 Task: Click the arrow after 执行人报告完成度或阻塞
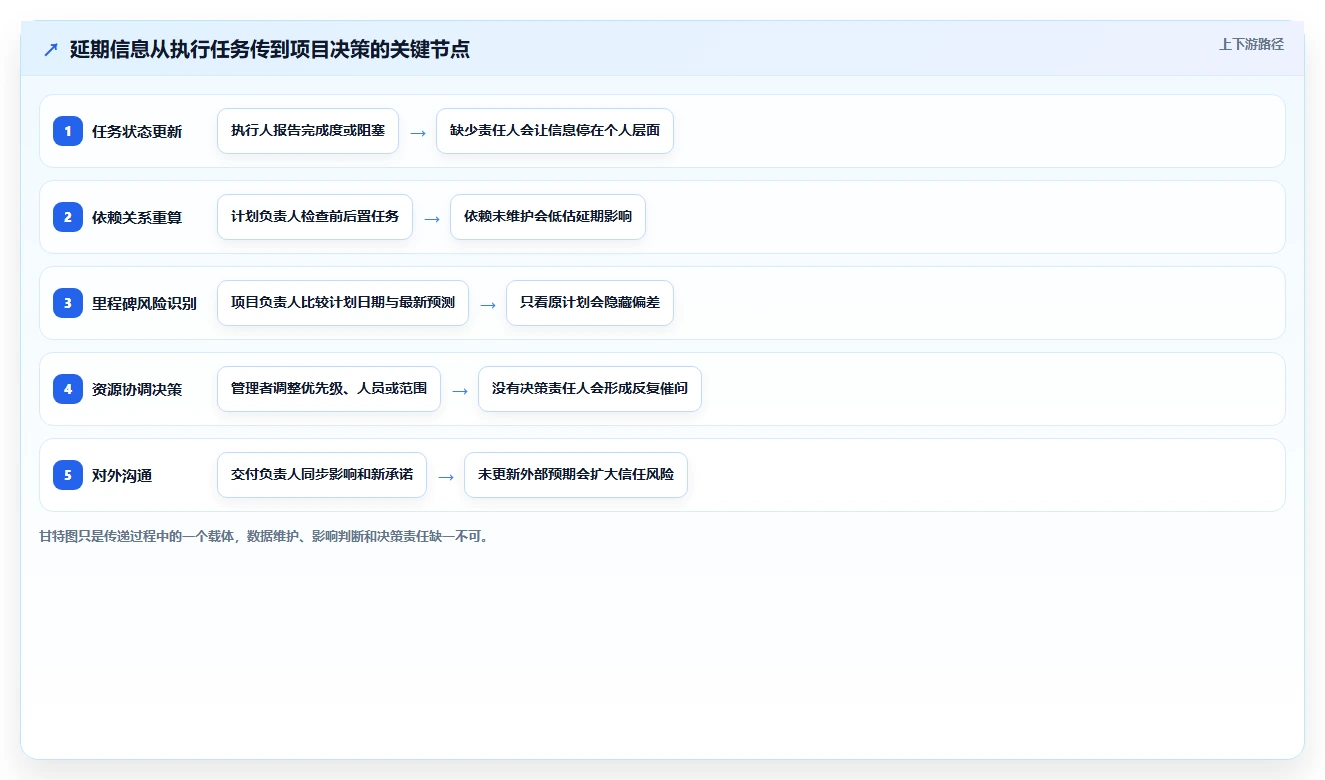pos(418,132)
